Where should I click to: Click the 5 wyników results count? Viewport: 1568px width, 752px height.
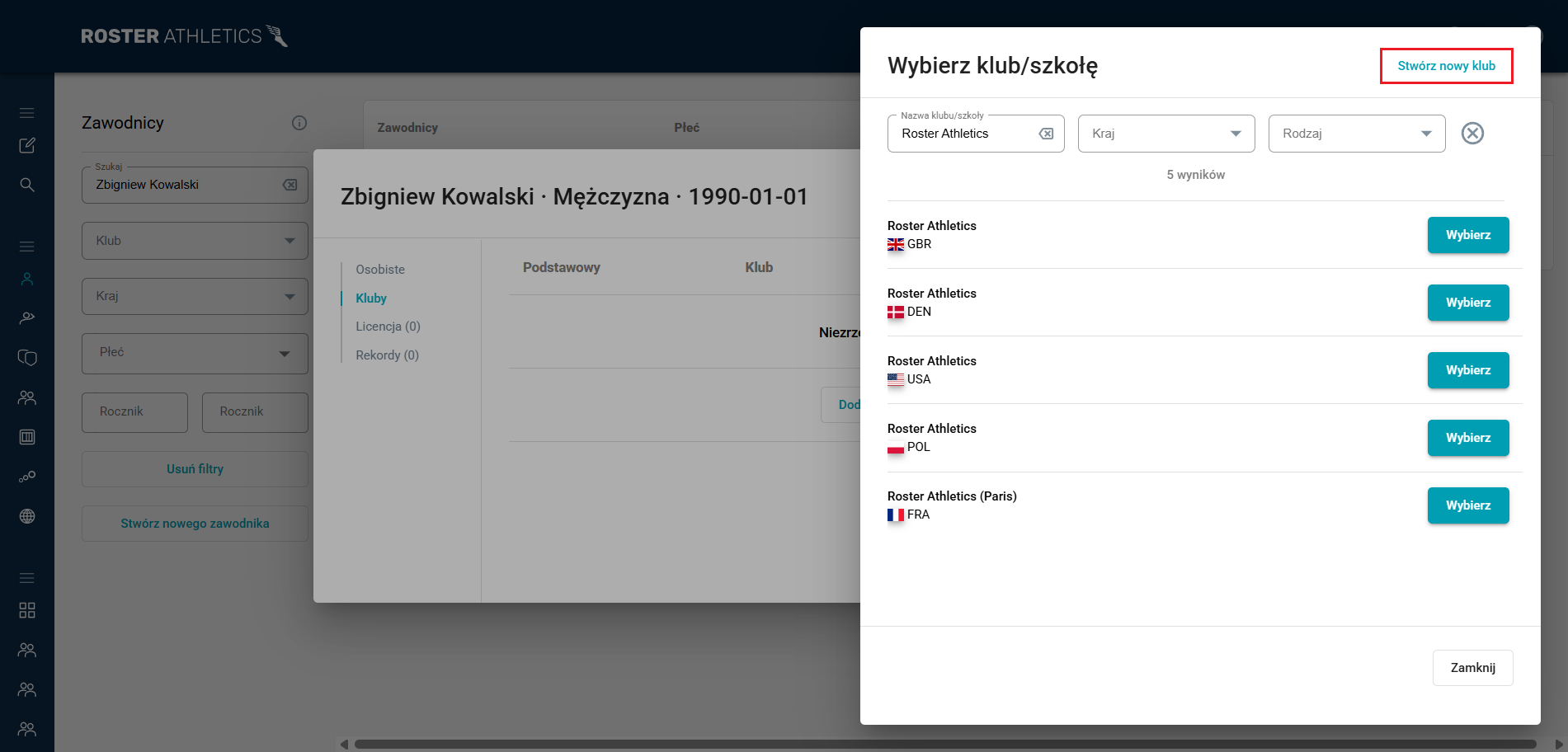click(x=1195, y=175)
